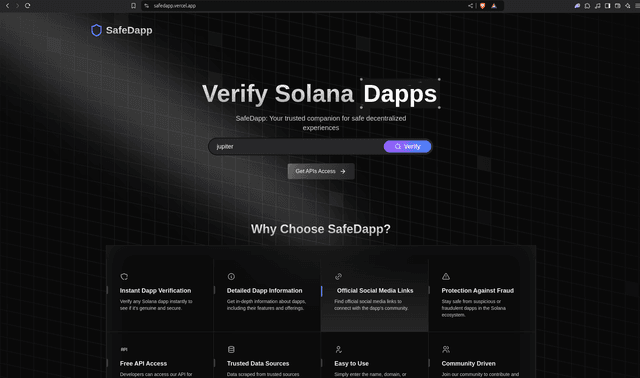Bookmark this page using the bookmark icon
The width and height of the screenshot is (640, 378).
tap(133, 6)
